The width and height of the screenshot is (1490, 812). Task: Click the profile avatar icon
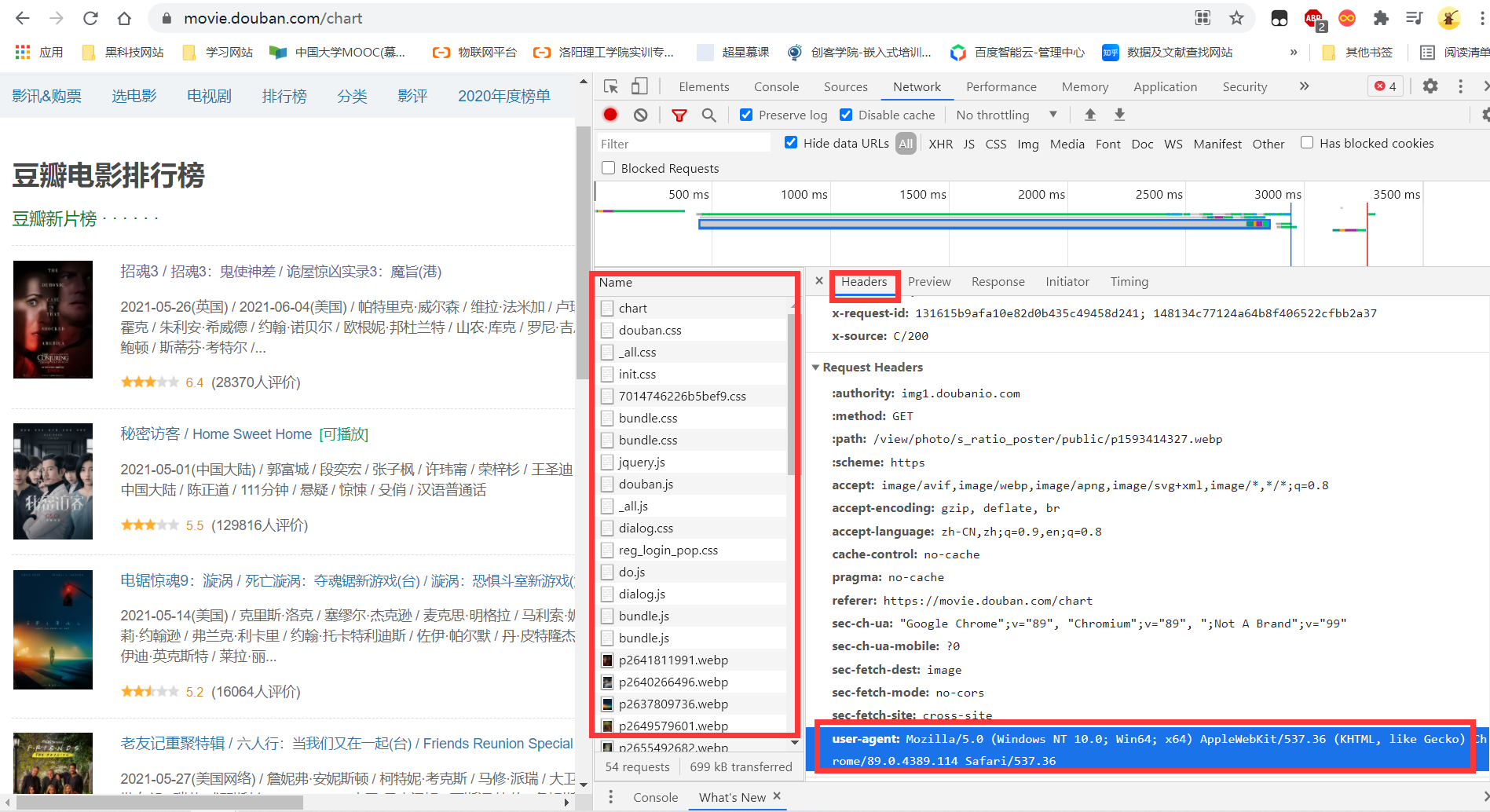[x=1449, y=18]
